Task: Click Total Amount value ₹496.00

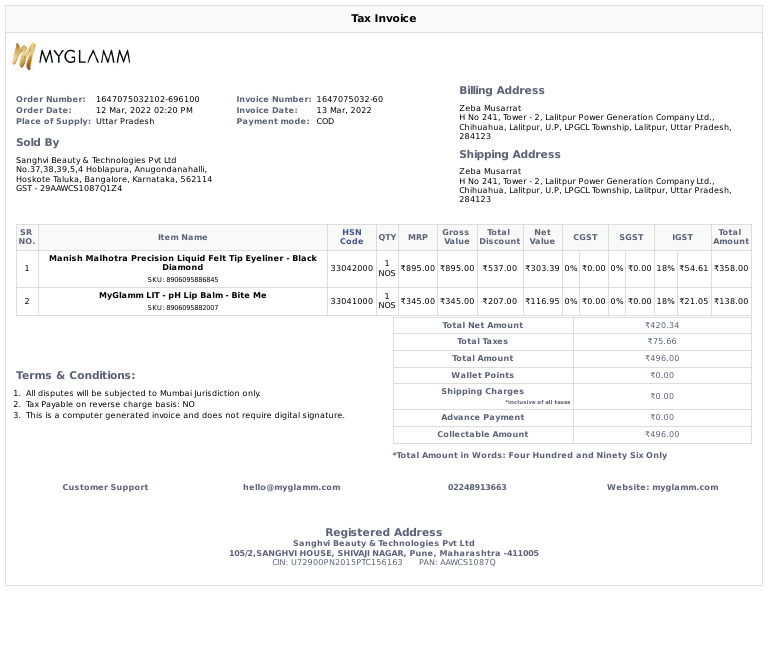Action: point(662,359)
